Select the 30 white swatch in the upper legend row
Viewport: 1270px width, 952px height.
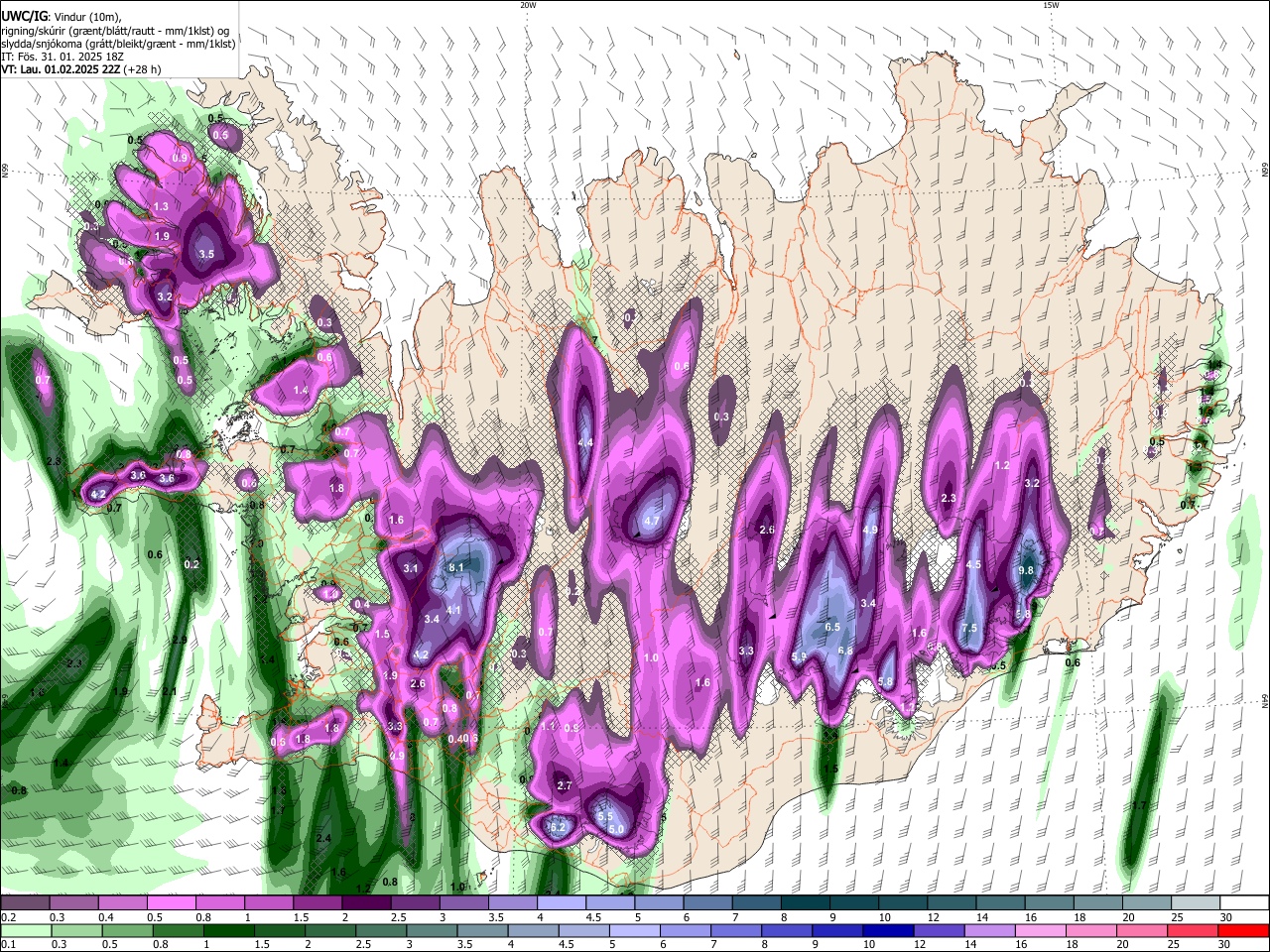pyautogui.click(x=1243, y=903)
